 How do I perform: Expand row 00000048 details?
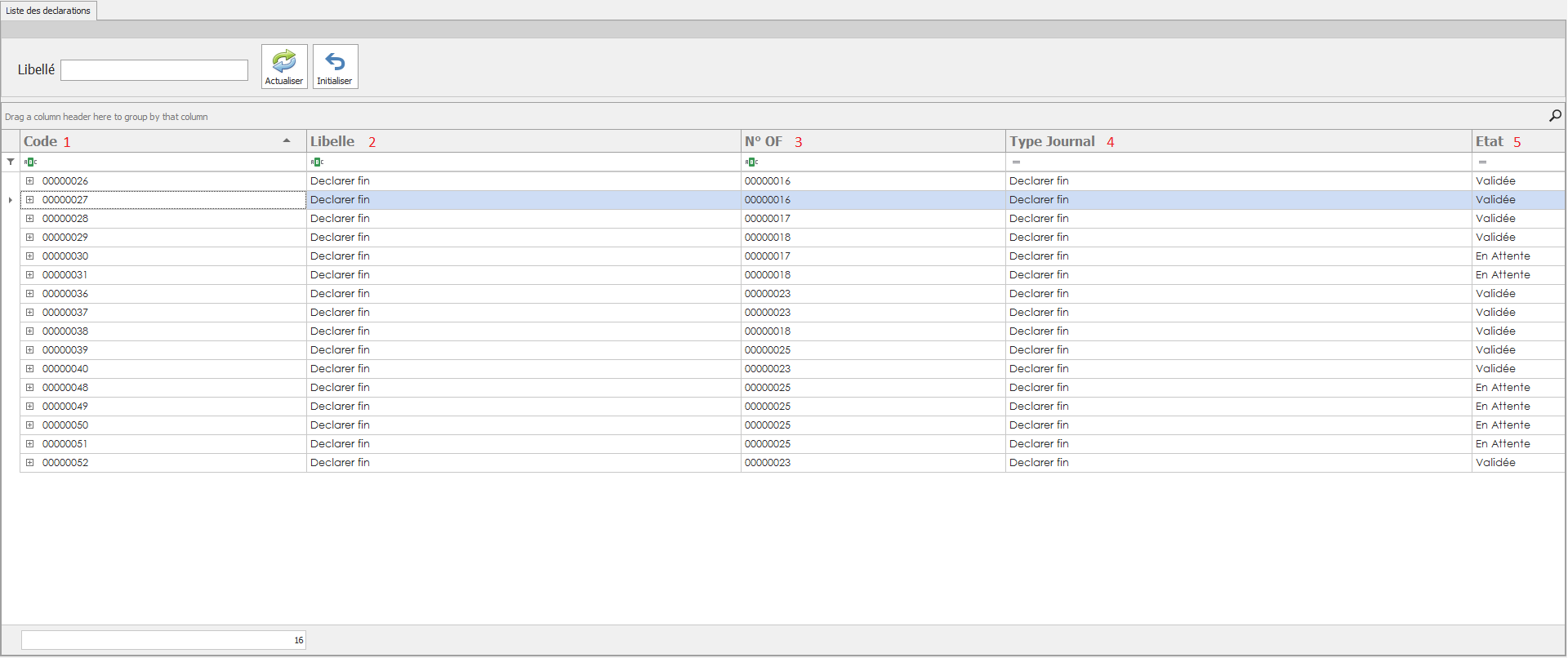click(30, 388)
